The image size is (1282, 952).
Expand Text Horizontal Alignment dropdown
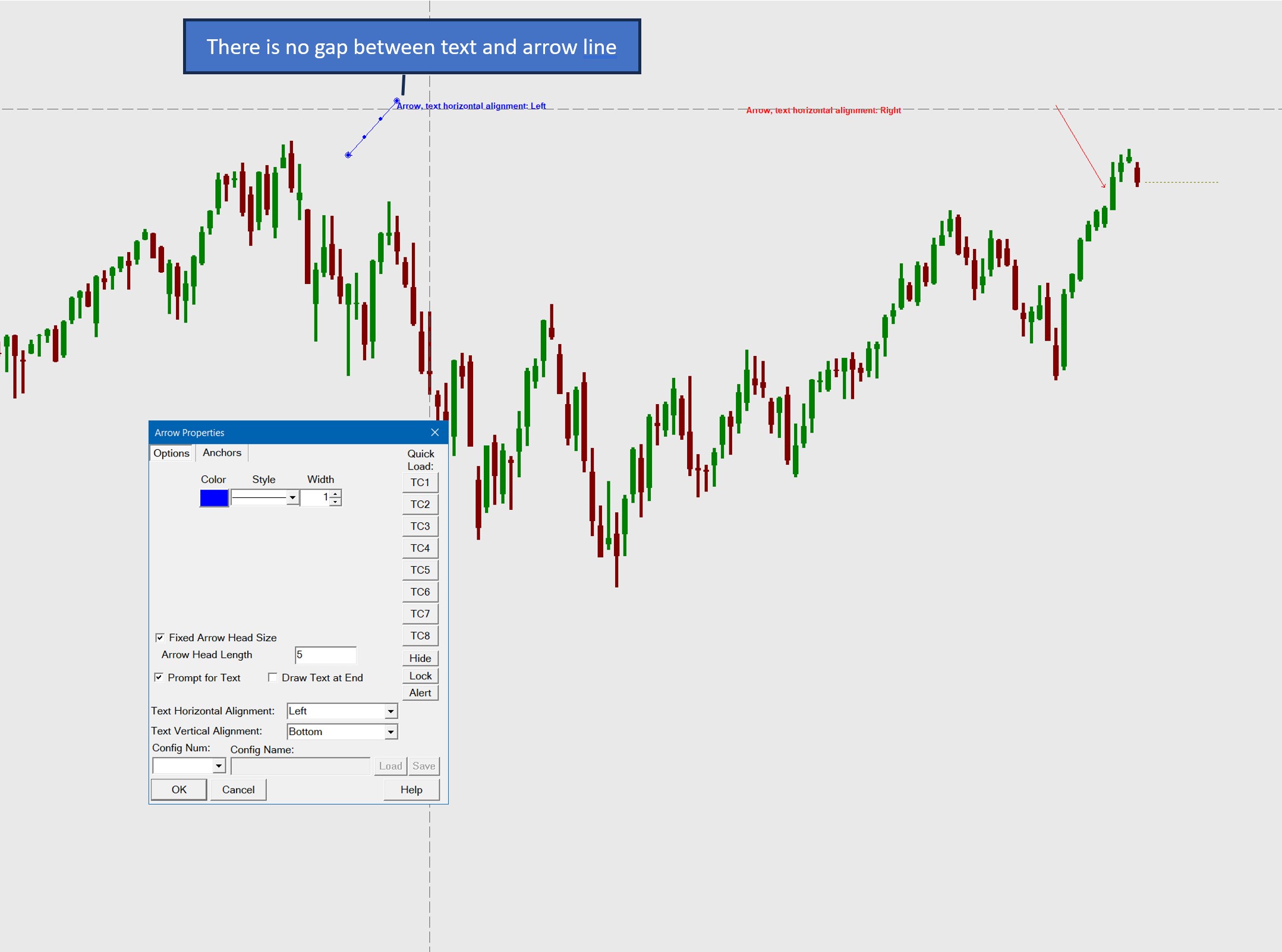click(390, 711)
